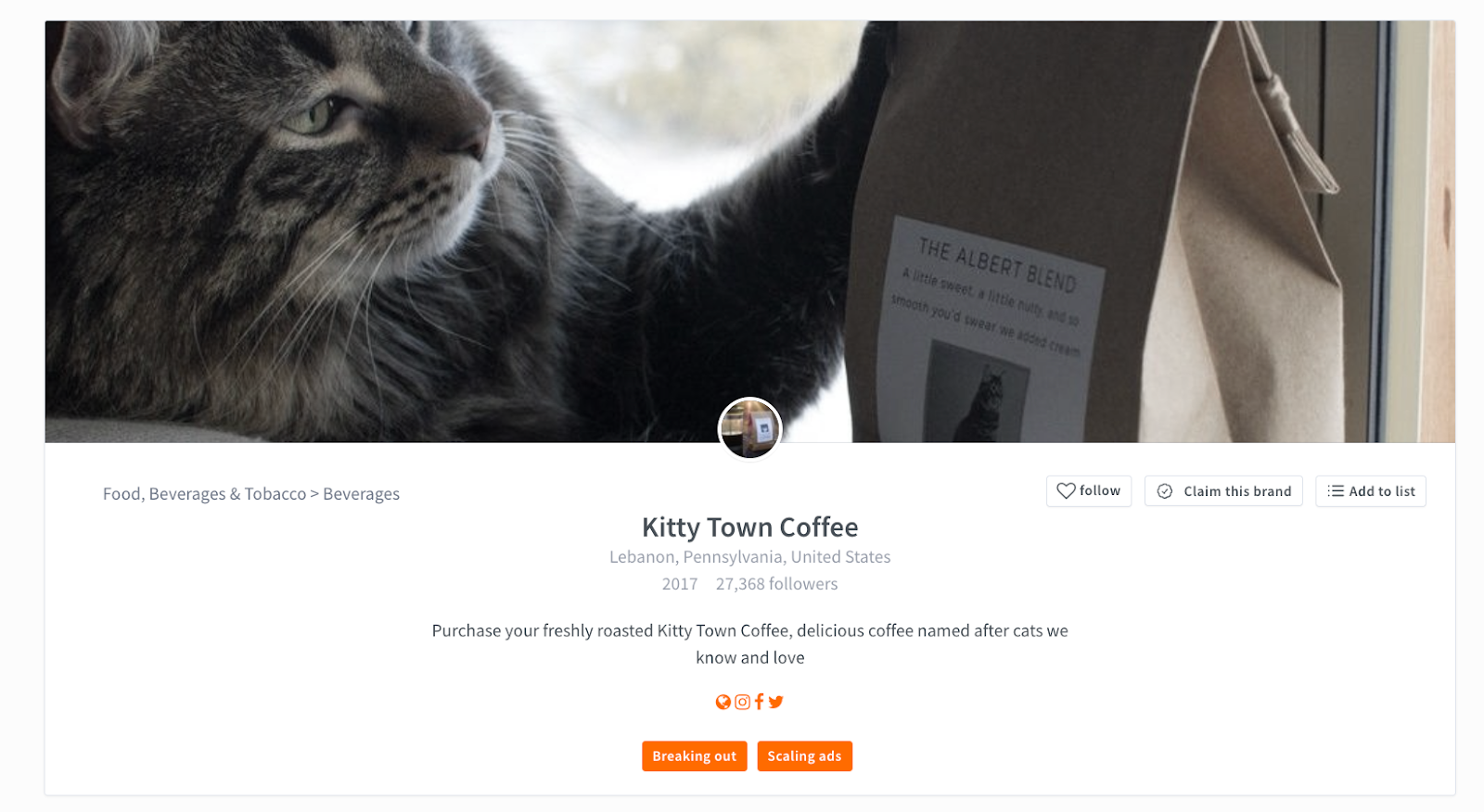Click the Albert Blend label in cover photo

(996, 264)
